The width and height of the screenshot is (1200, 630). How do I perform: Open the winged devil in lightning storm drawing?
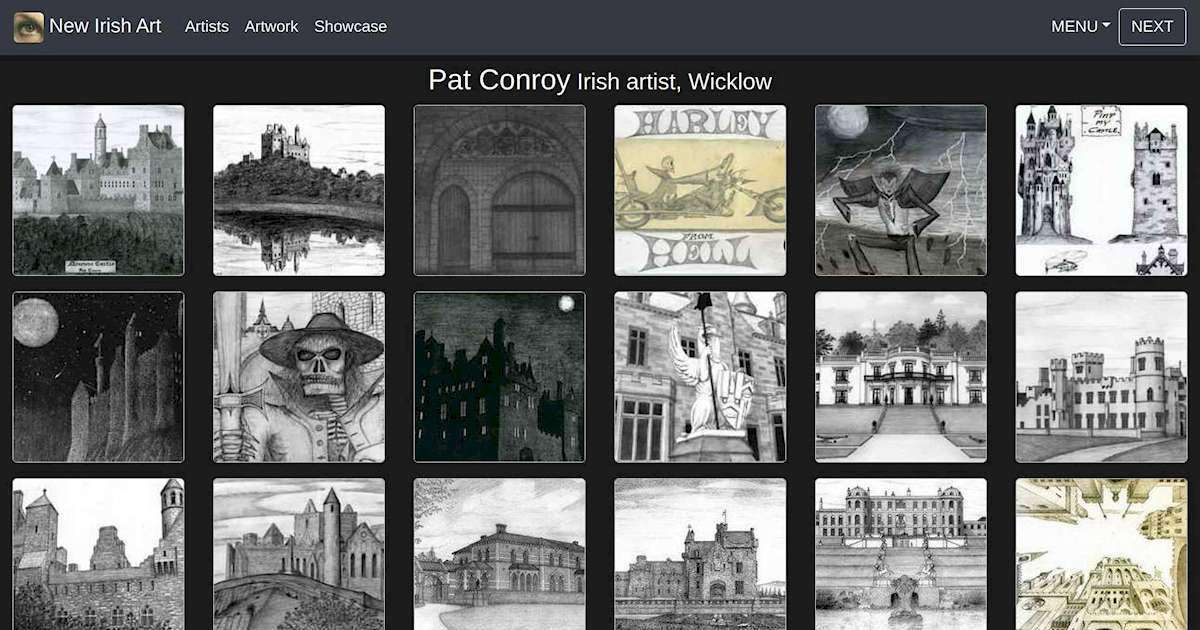900,188
